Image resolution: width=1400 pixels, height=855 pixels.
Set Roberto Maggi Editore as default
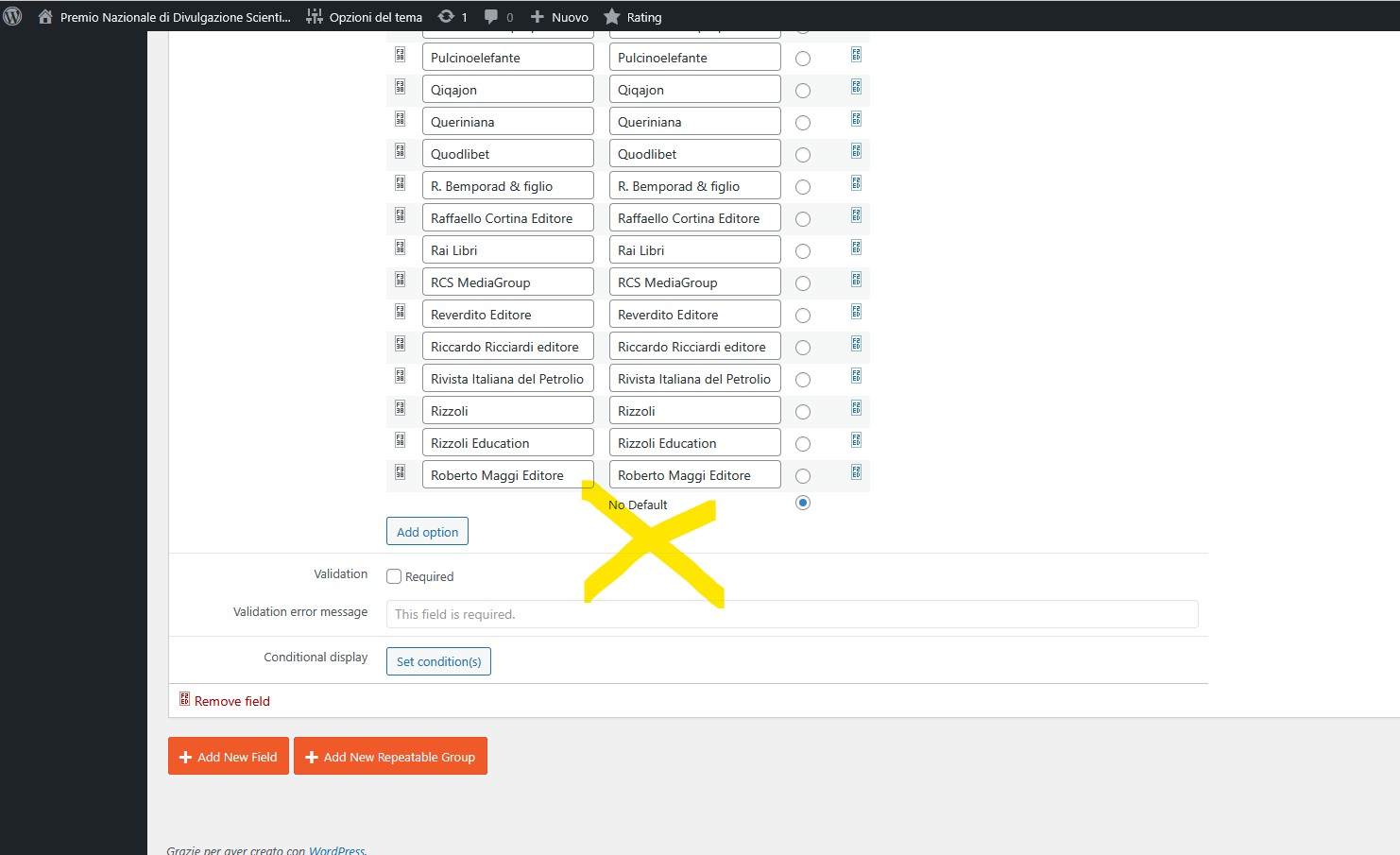click(803, 476)
